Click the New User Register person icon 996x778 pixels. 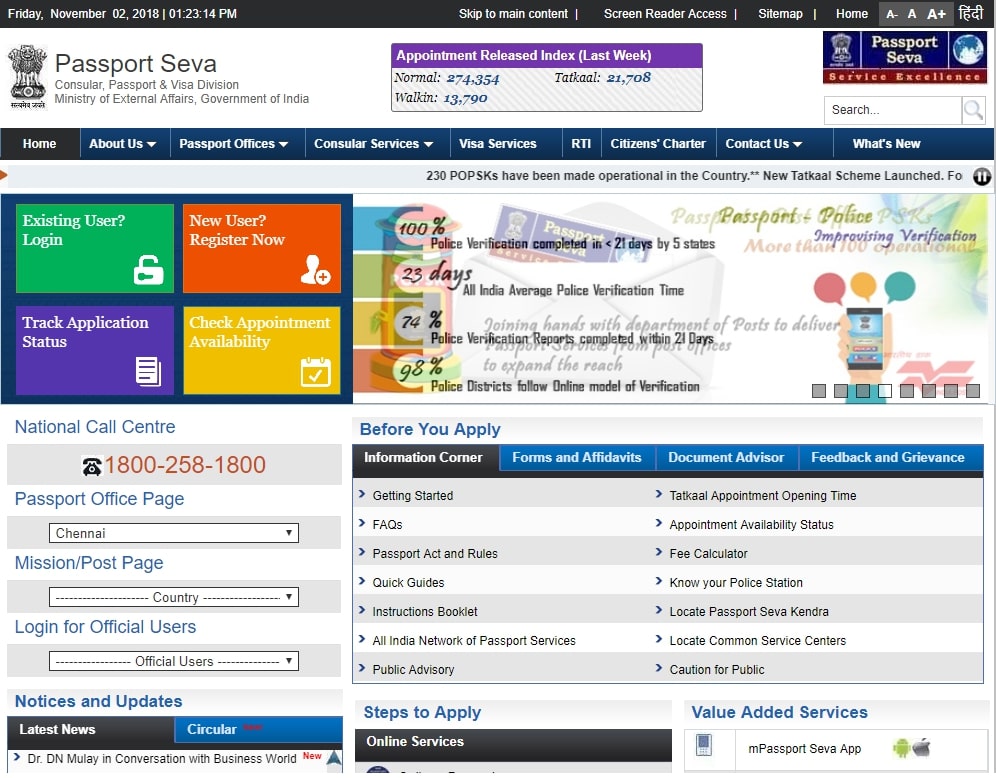pos(315,269)
